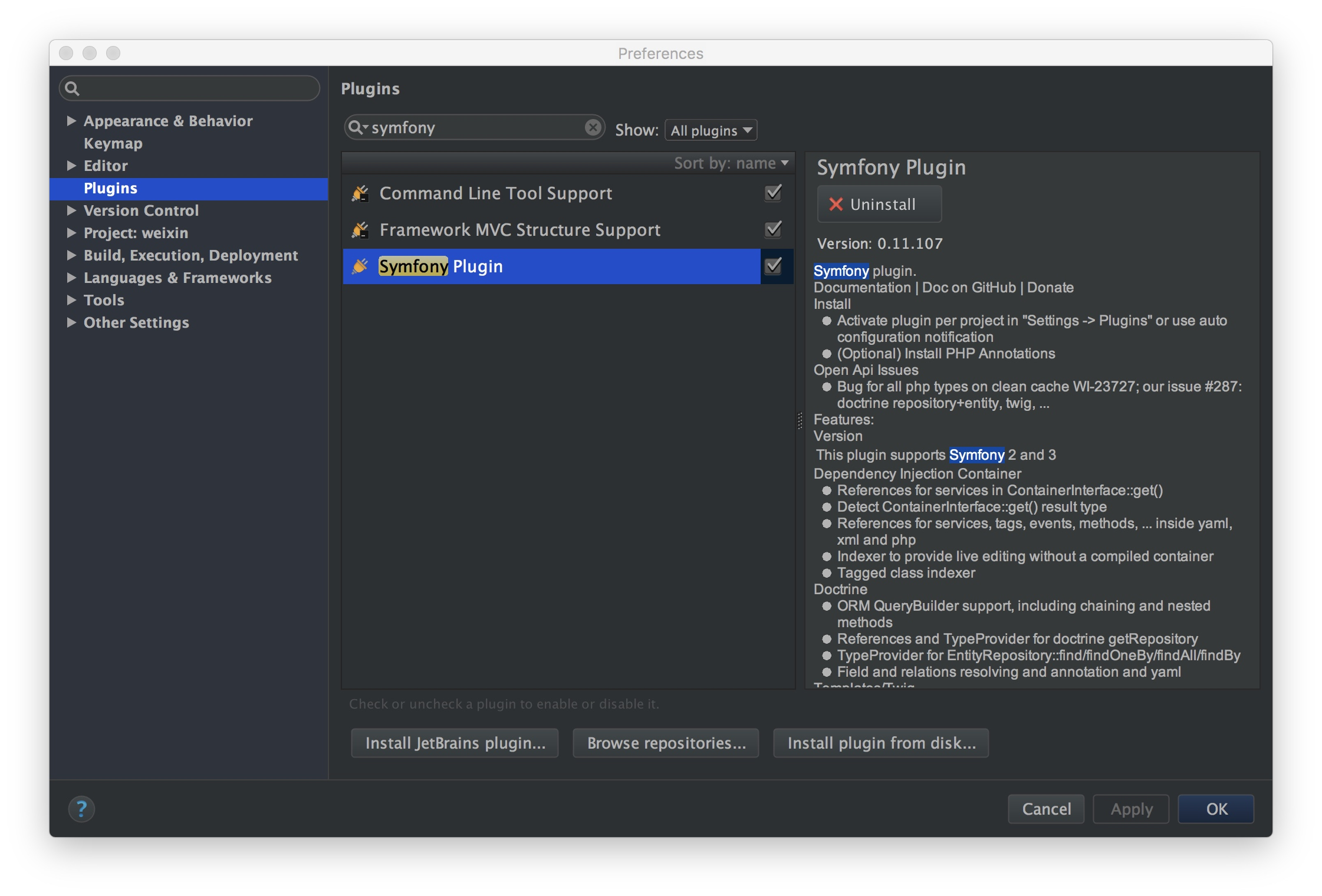
Task: Select Keymap in settings tree
Action: pyautogui.click(x=113, y=143)
